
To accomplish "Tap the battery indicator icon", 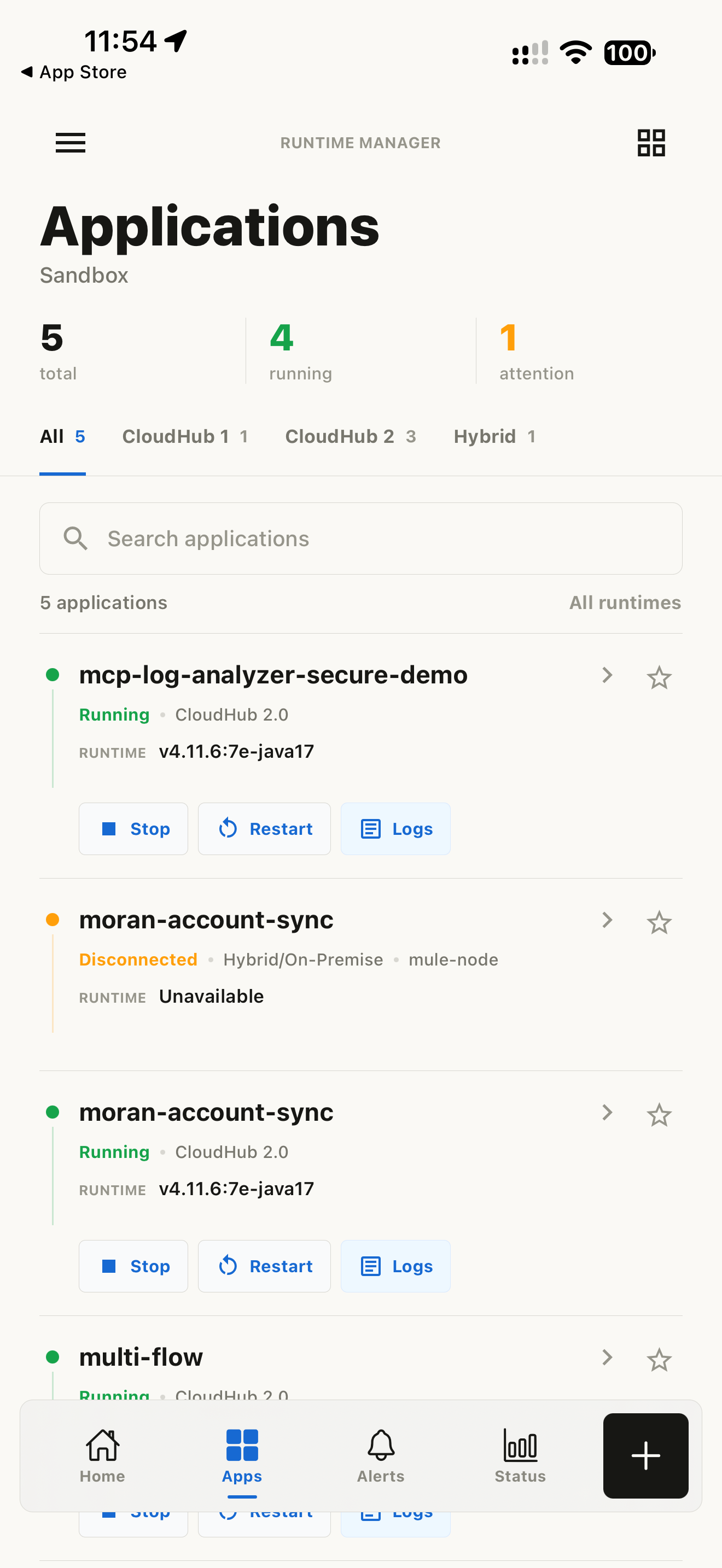I will click(630, 52).
